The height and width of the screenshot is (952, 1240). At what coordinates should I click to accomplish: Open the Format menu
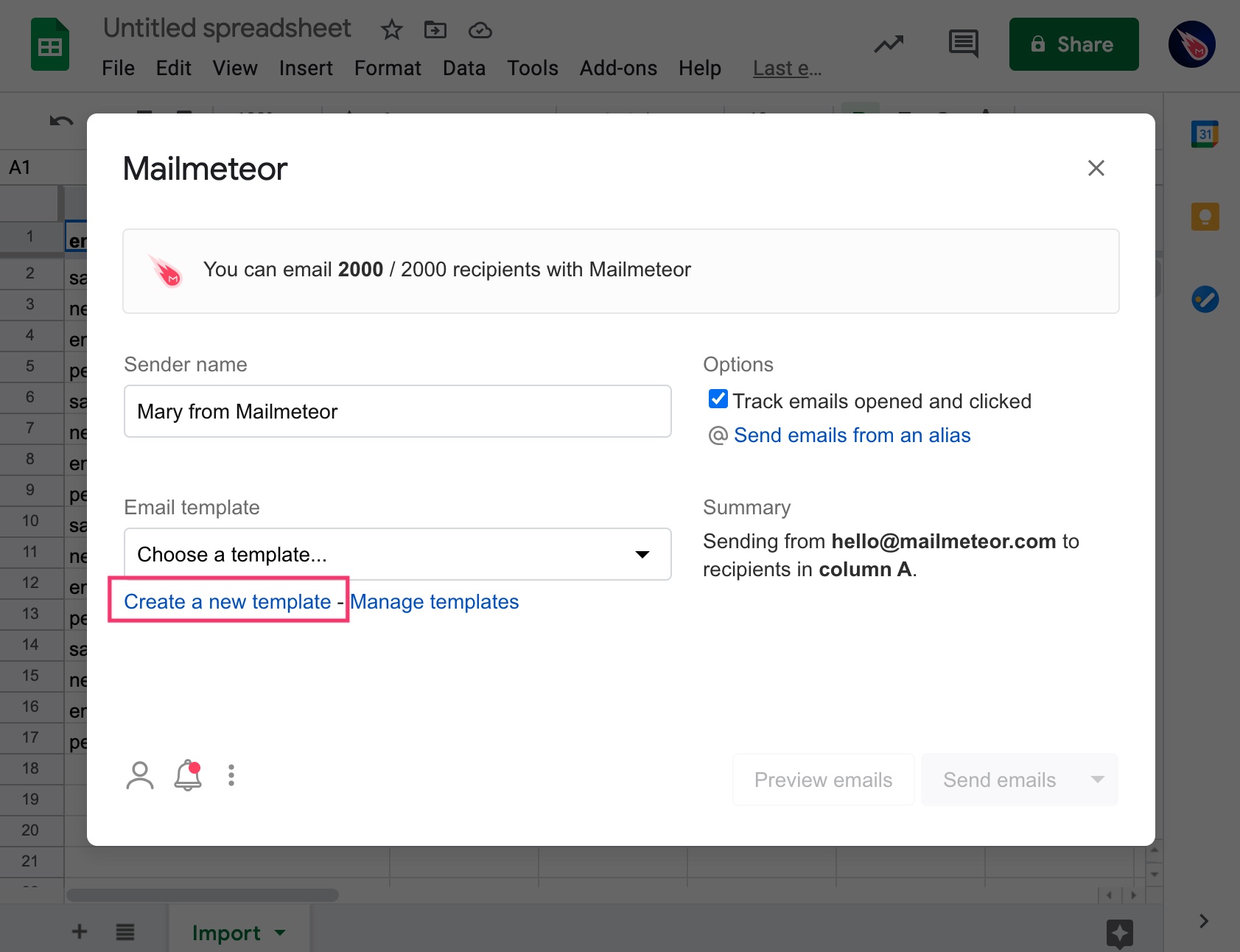pyautogui.click(x=388, y=69)
